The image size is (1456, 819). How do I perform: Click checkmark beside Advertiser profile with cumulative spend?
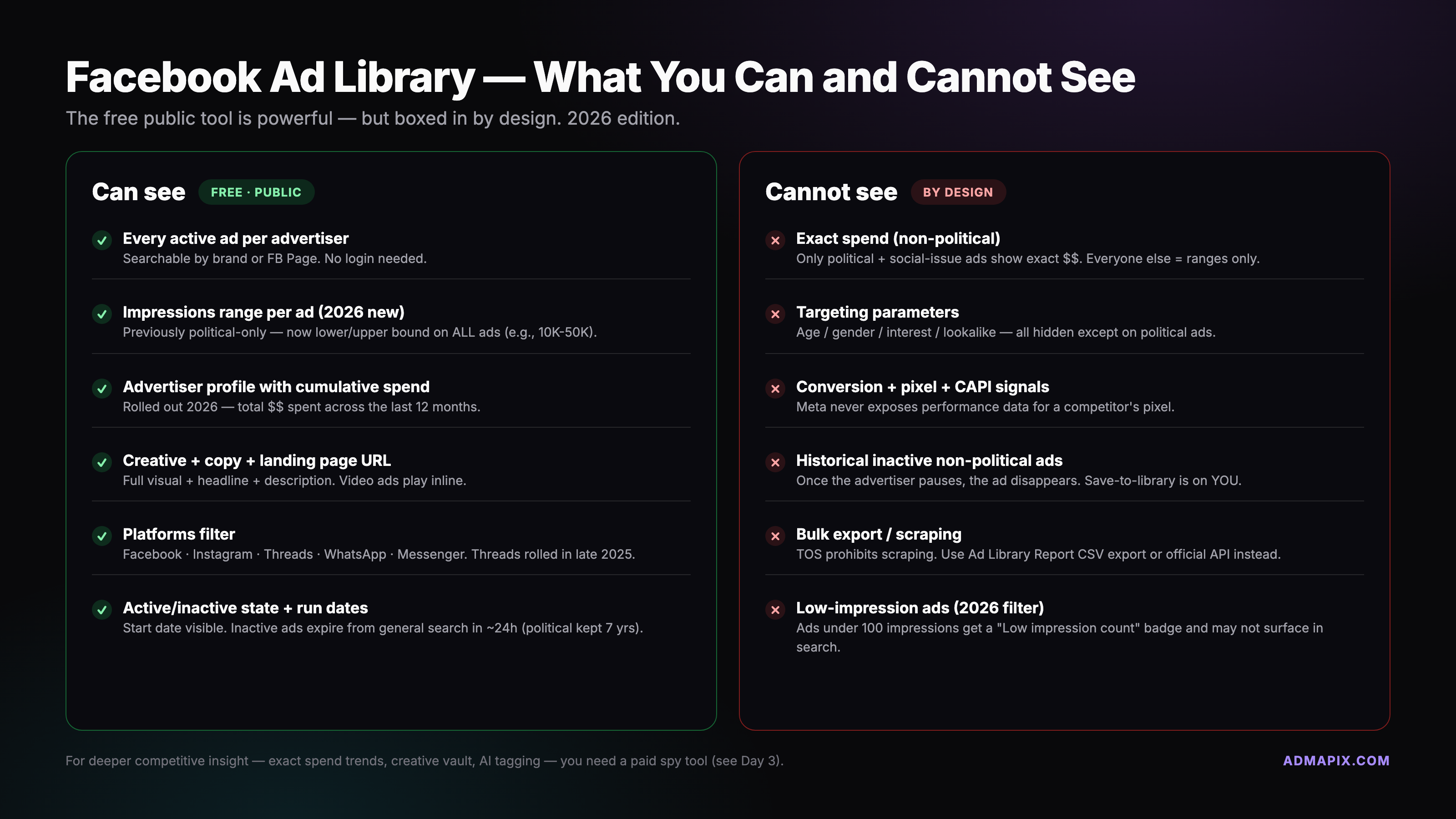(102, 388)
